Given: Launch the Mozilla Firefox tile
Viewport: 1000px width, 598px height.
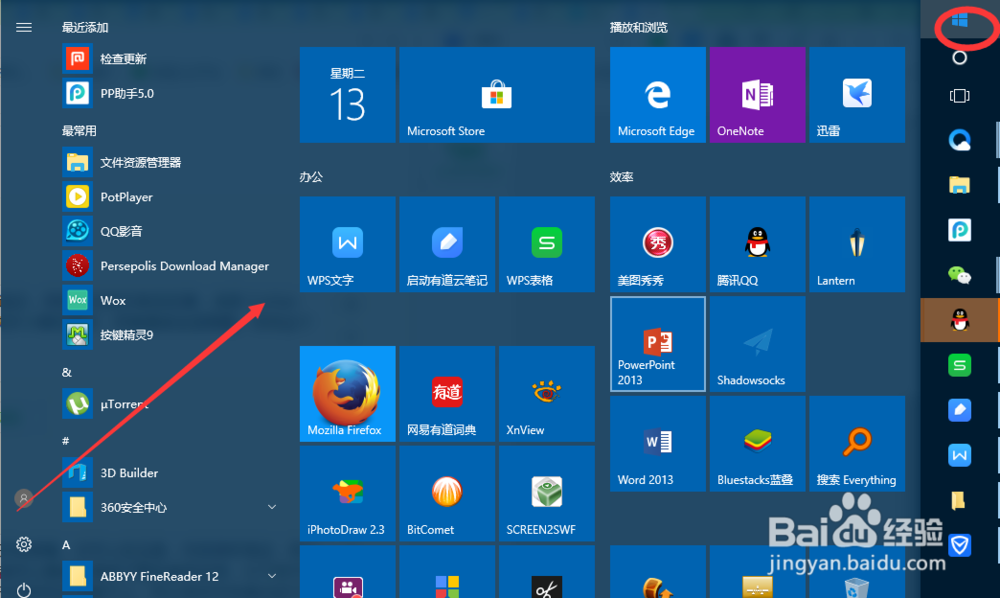Looking at the screenshot, I should click(346, 393).
